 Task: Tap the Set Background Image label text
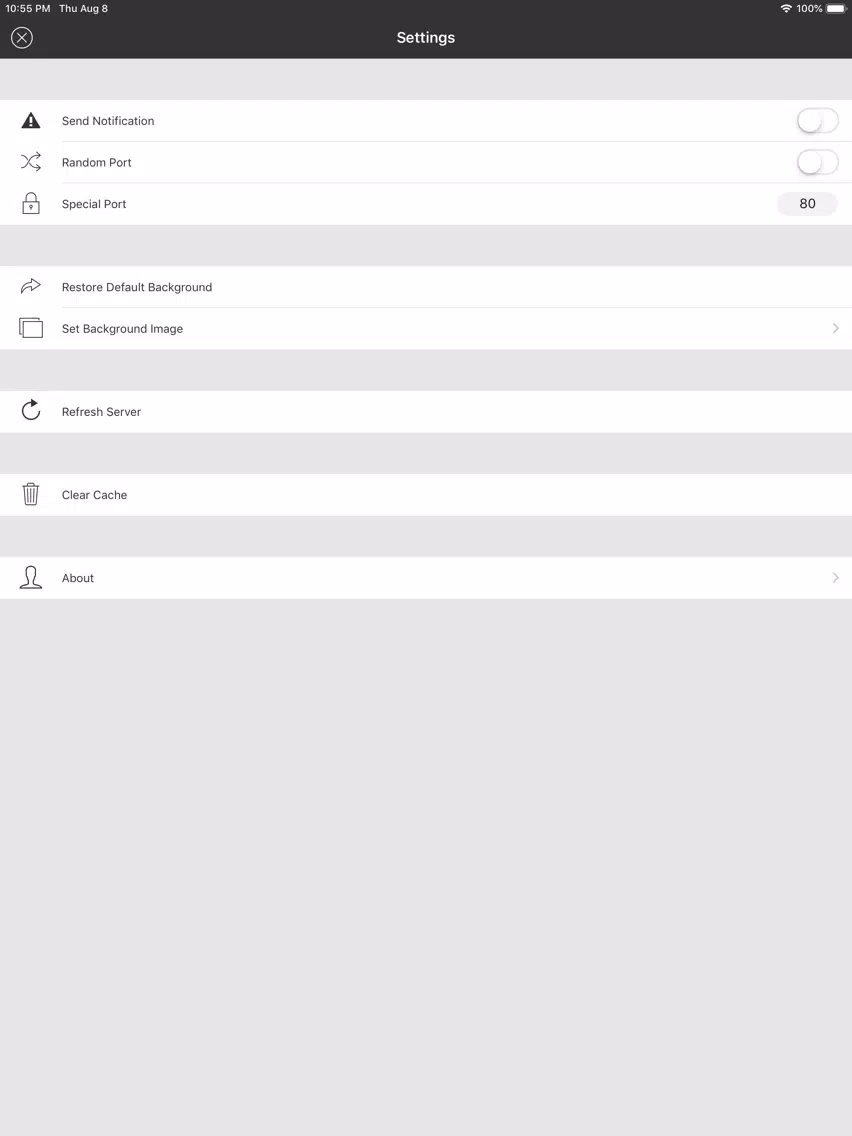click(x=122, y=329)
